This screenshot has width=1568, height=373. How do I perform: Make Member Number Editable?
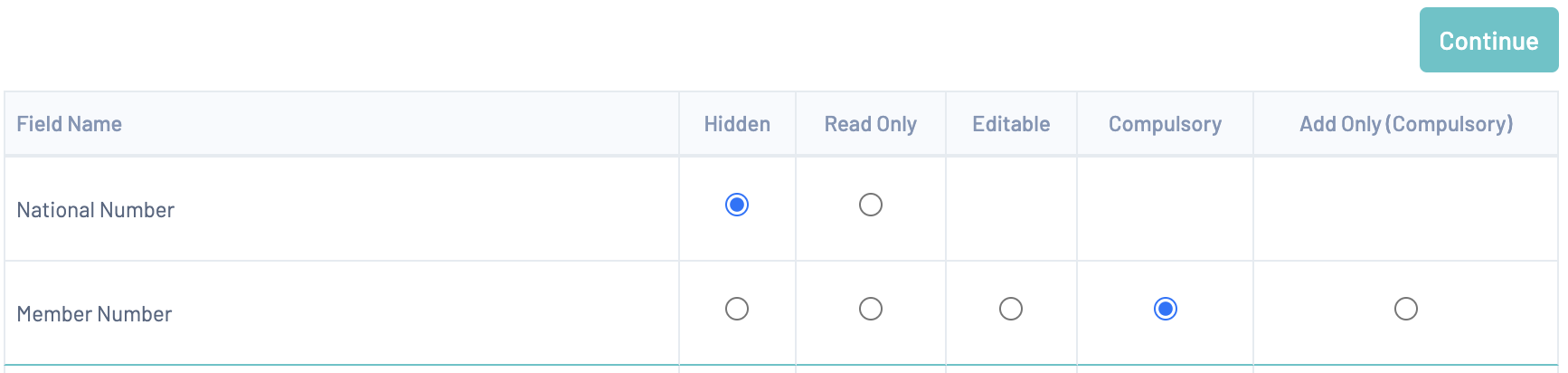tap(1010, 309)
